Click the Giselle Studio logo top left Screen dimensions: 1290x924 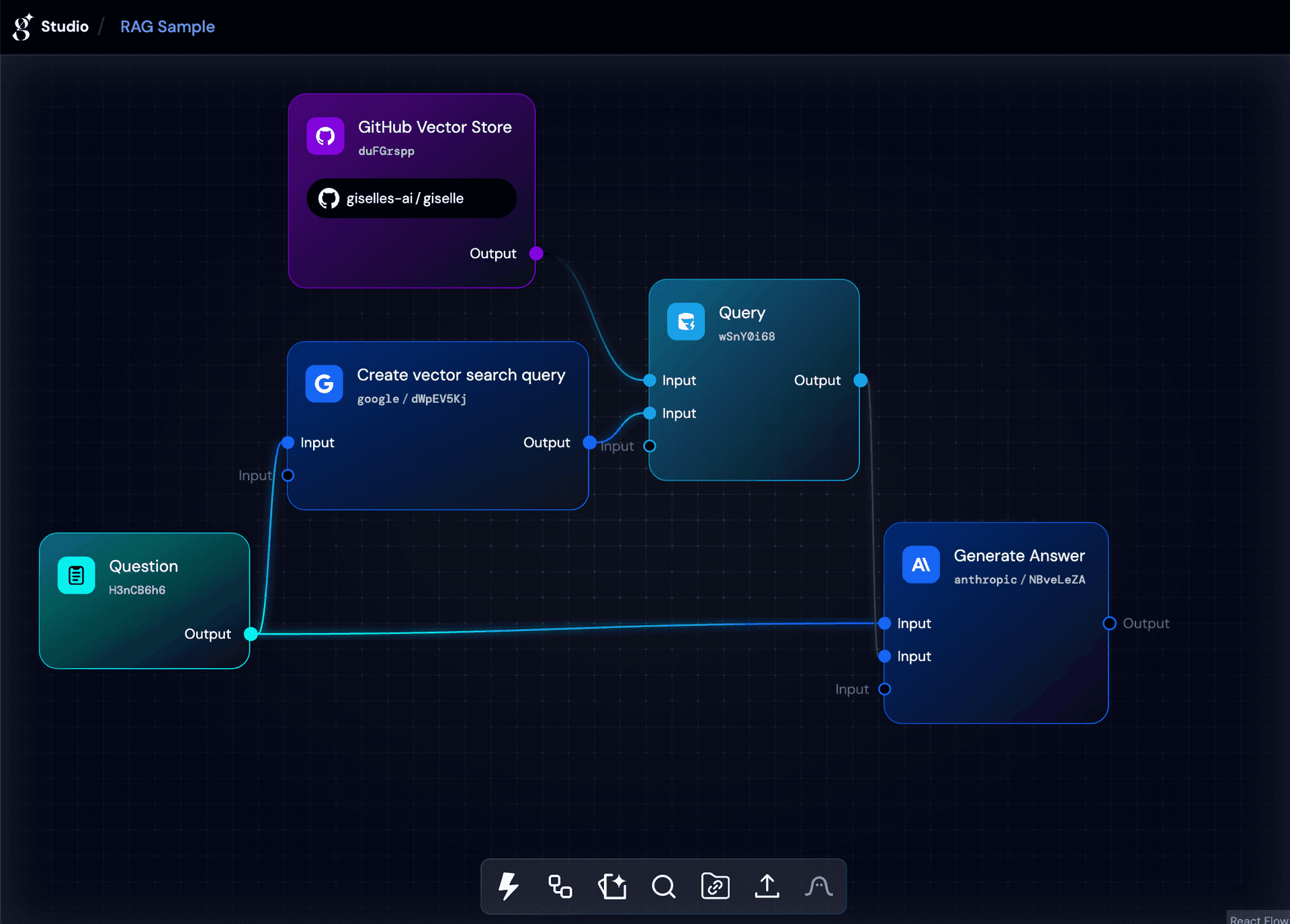[22, 26]
